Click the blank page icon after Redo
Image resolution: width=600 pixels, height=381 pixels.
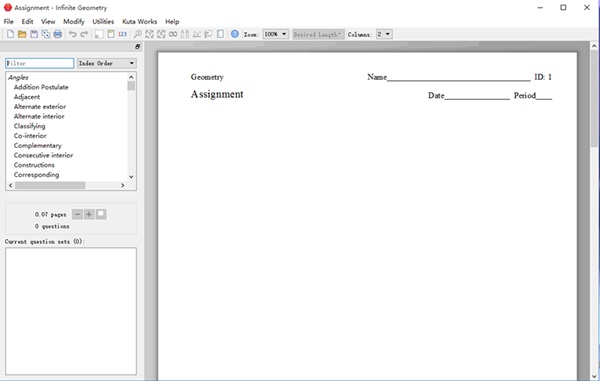point(99,34)
